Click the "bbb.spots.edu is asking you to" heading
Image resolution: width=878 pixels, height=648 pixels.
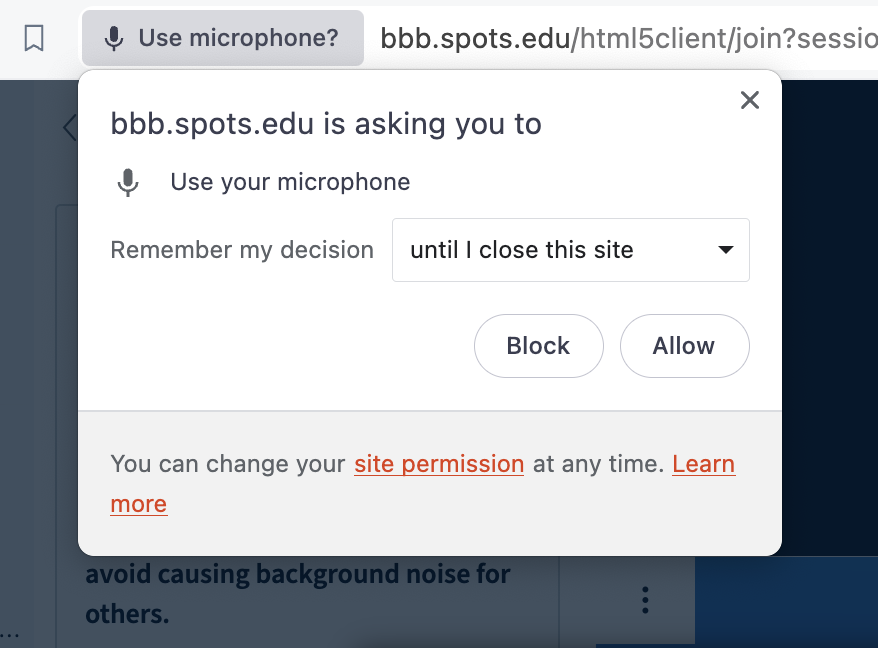(326, 124)
